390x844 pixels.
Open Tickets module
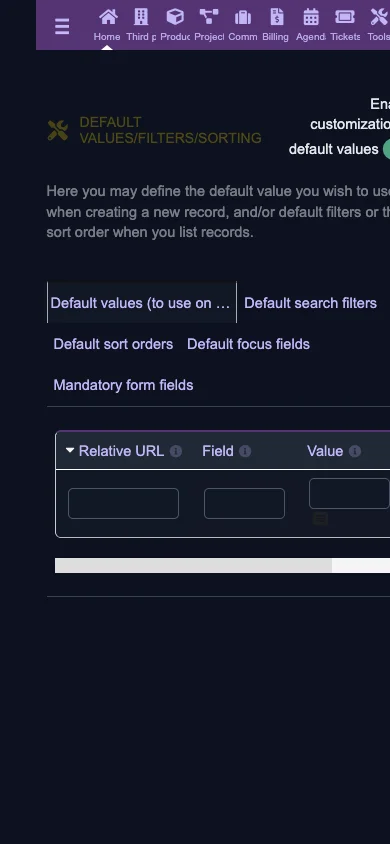pyautogui.click(x=345, y=25)
